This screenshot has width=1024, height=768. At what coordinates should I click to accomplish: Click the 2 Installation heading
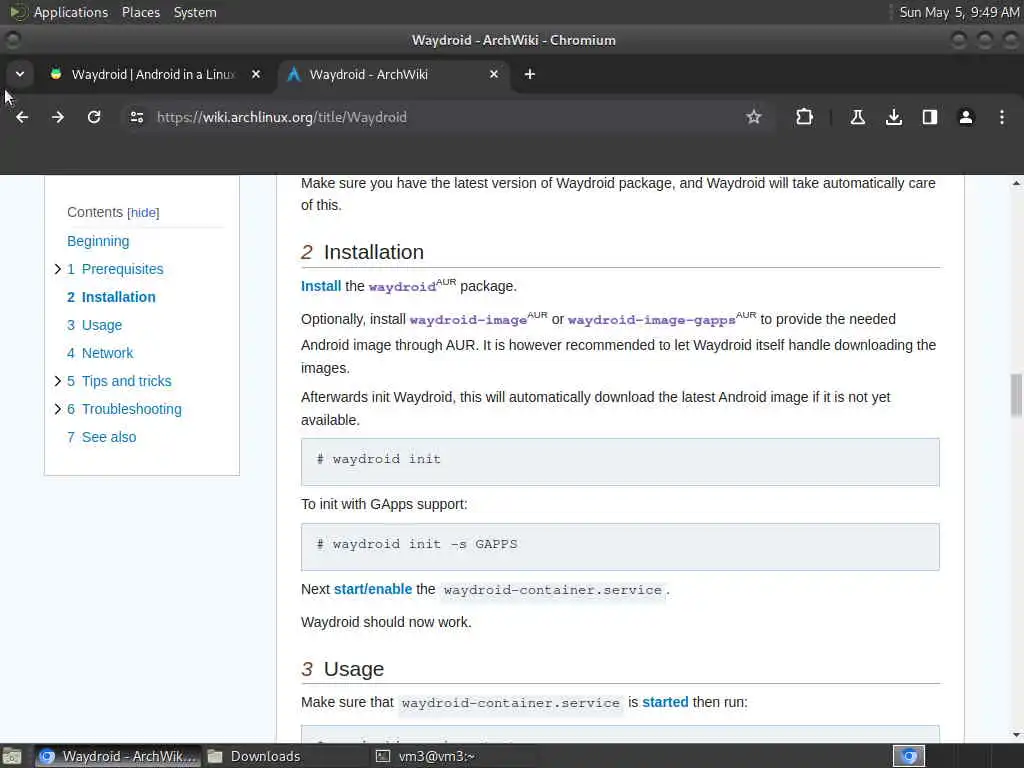tap(362, 252)
